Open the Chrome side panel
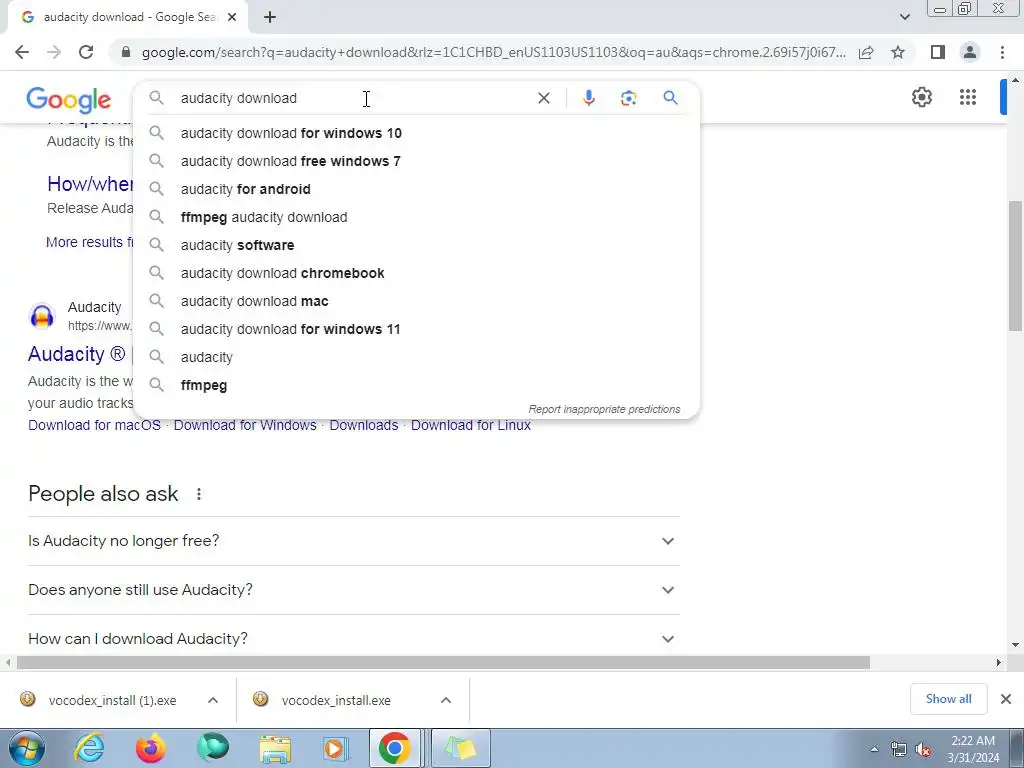The width and height of the screenshot is (1024, 768). (938, 52)
